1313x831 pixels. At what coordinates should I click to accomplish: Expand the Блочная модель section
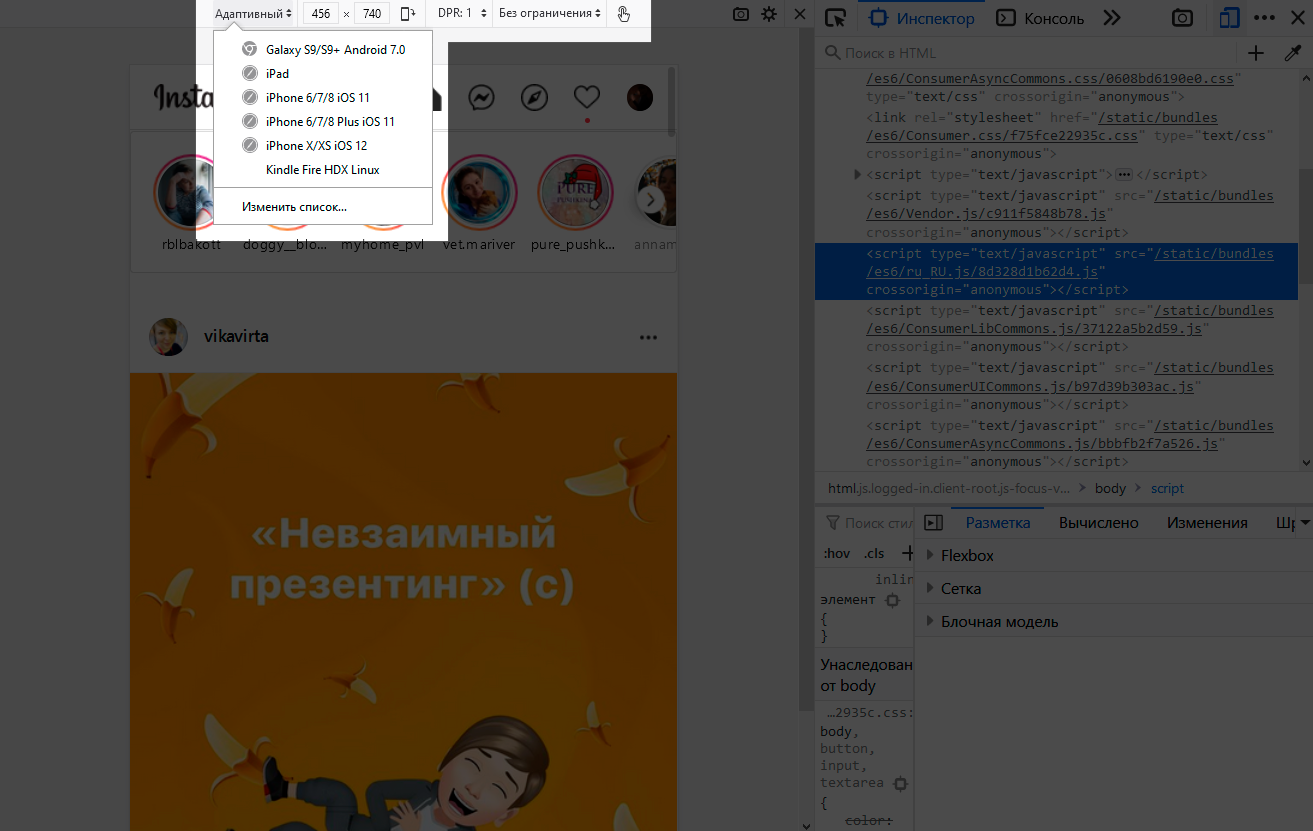(x=1113, y=621)
